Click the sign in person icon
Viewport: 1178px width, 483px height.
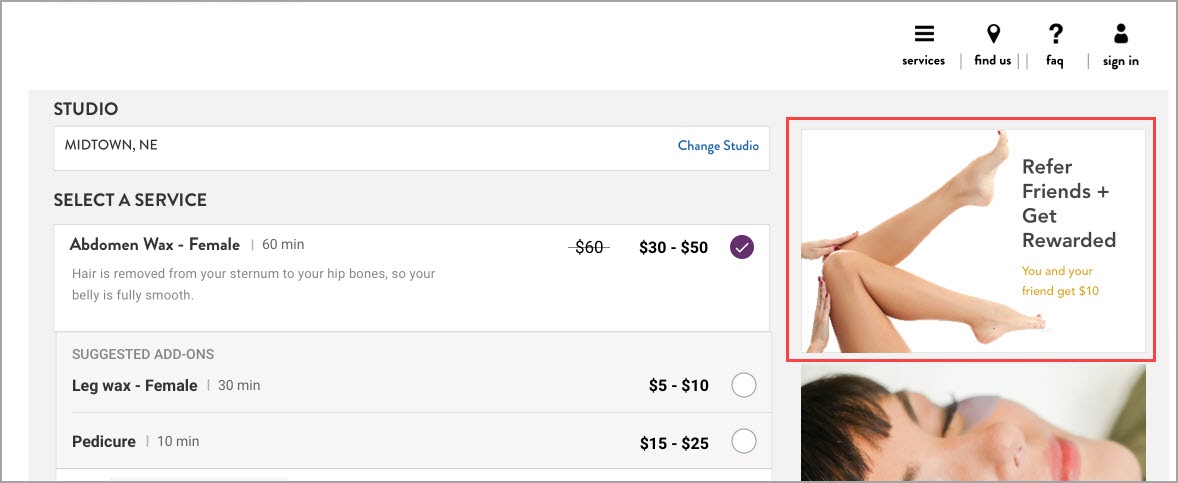tap(1121, 34)
